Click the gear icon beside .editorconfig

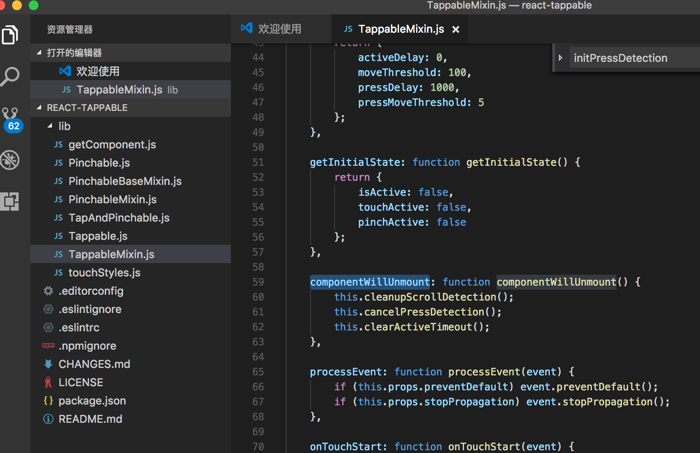[x=49, y=291]
